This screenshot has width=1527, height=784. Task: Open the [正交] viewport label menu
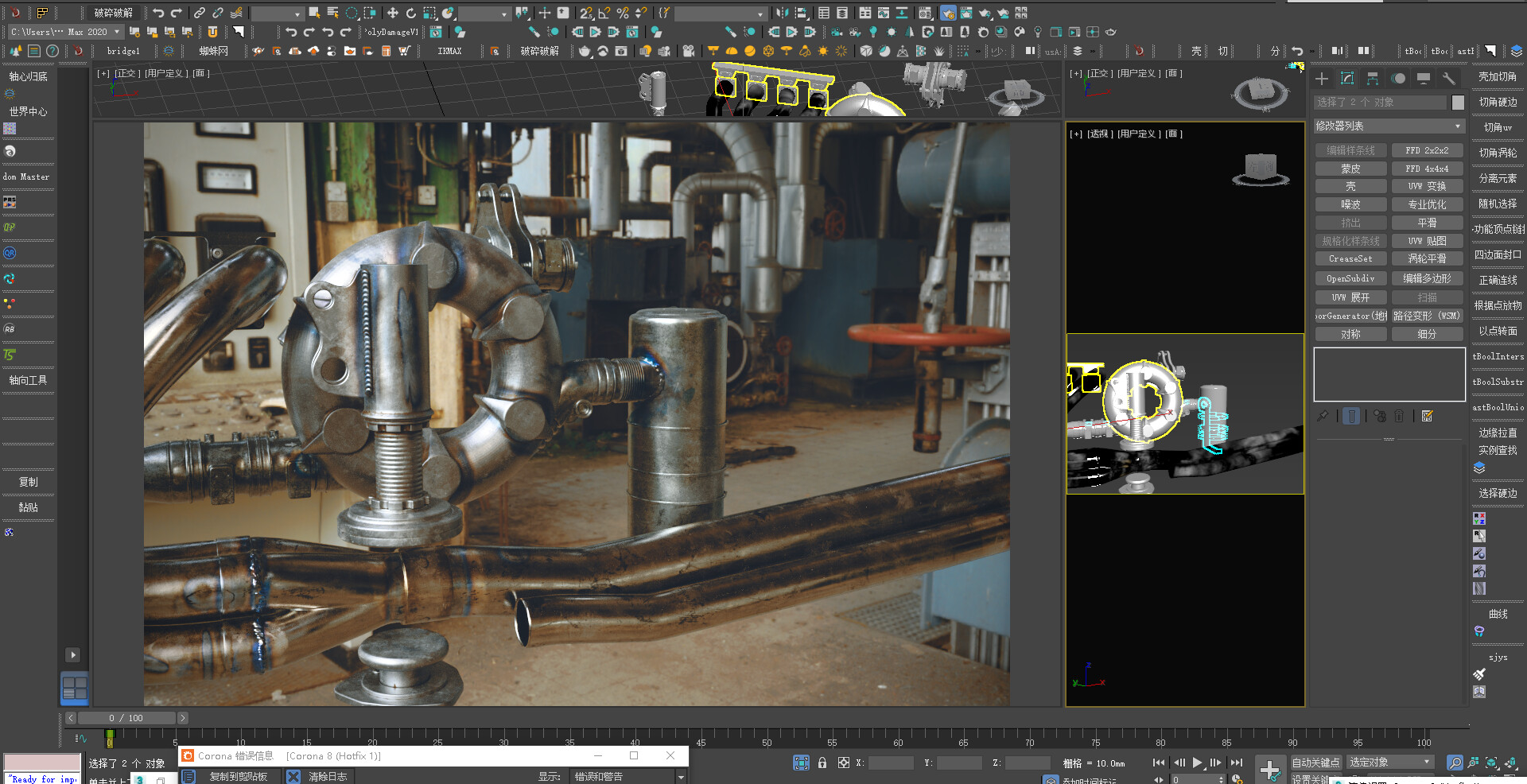(127, 73)
